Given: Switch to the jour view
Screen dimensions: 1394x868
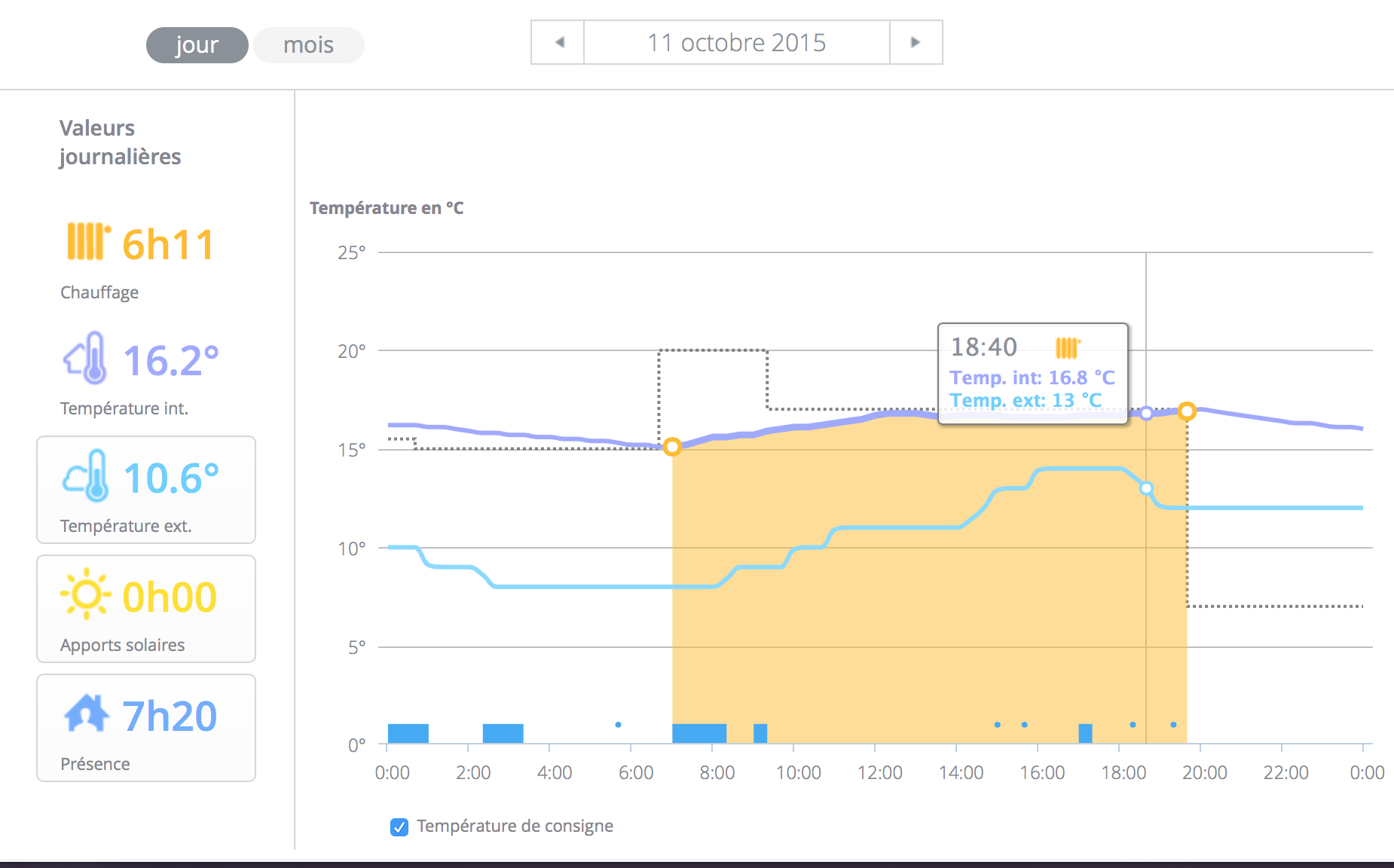Looking at the screenshot, I should click(x=197, y=45).
